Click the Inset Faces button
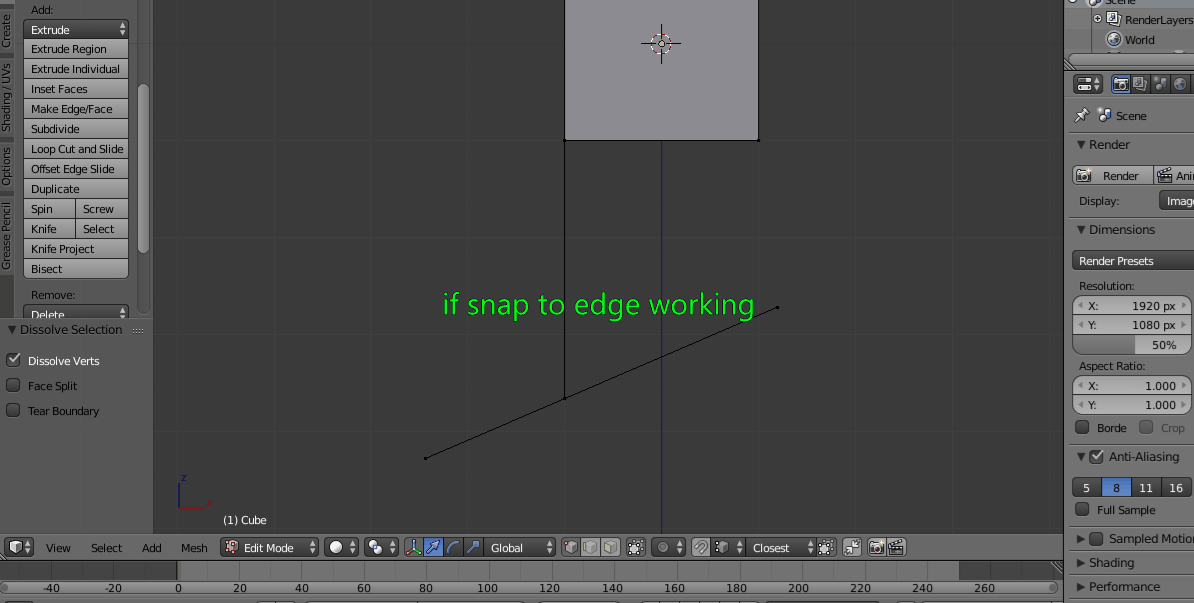The image size is (1194, 603). (76, 89)
